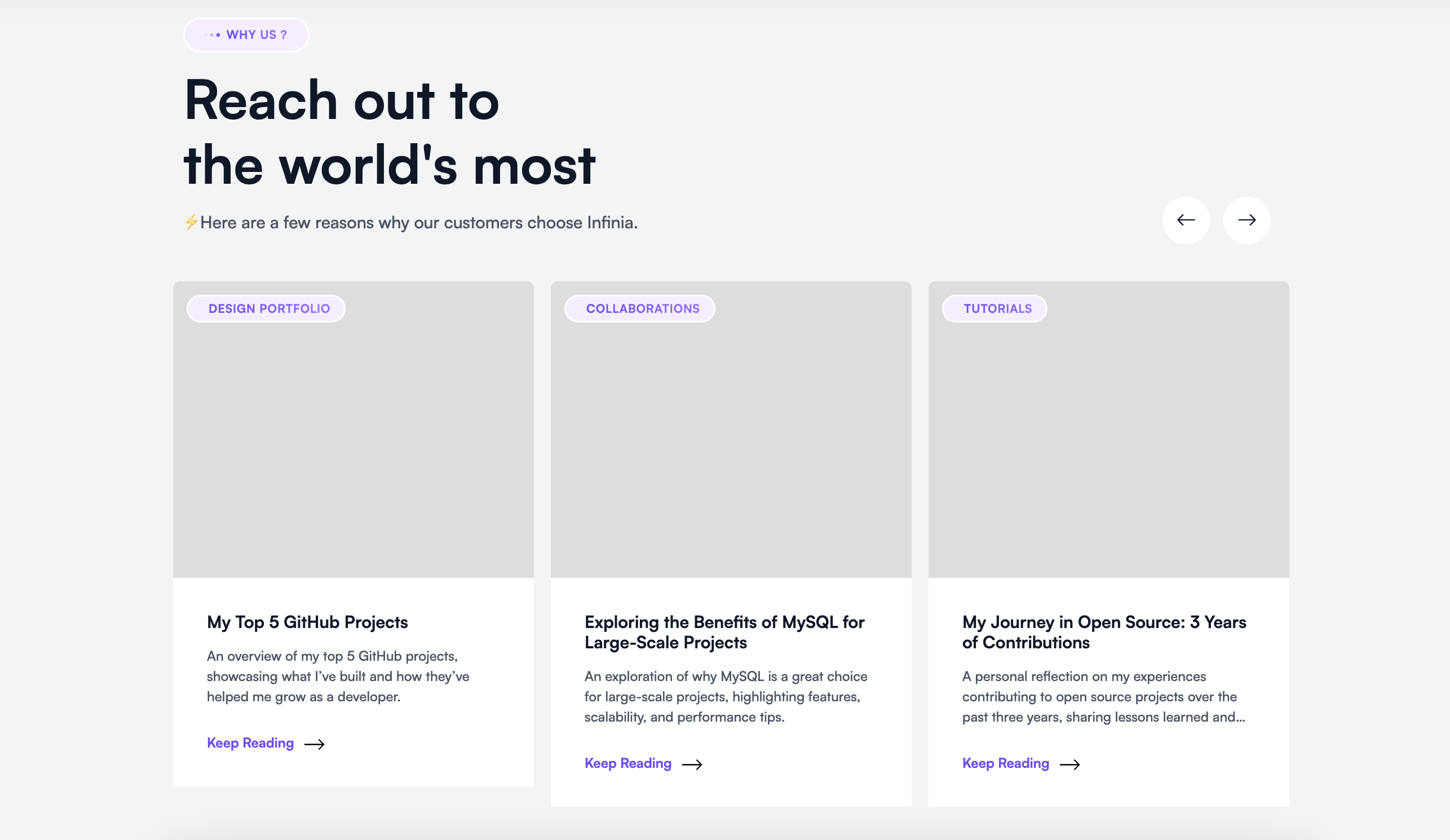1450x840 pixels.
Task: Open the Design Portfolio category tag
Action: pyautogui.click(x=267, y=308)
